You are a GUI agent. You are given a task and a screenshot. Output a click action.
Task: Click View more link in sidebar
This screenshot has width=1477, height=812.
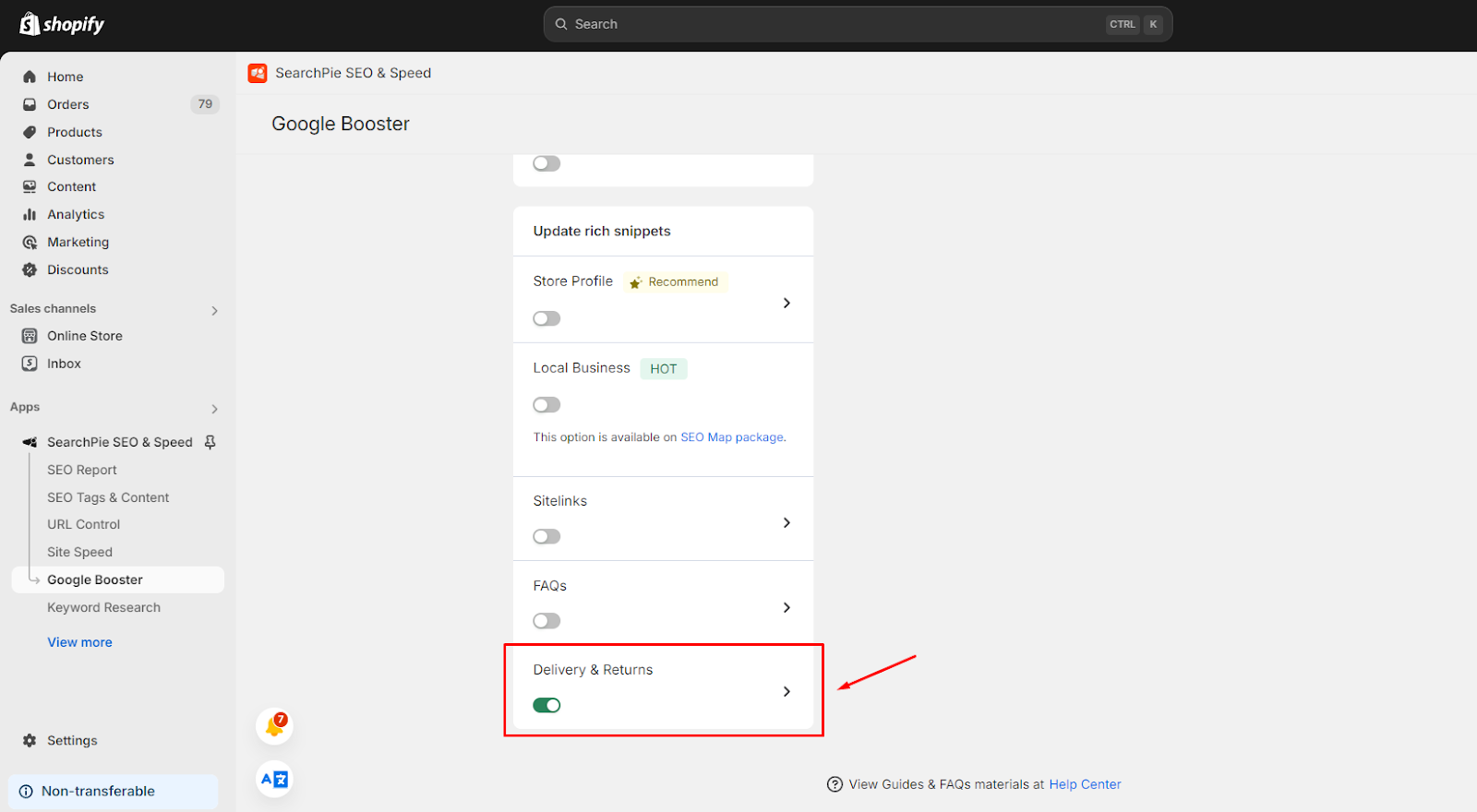point(80,642)
